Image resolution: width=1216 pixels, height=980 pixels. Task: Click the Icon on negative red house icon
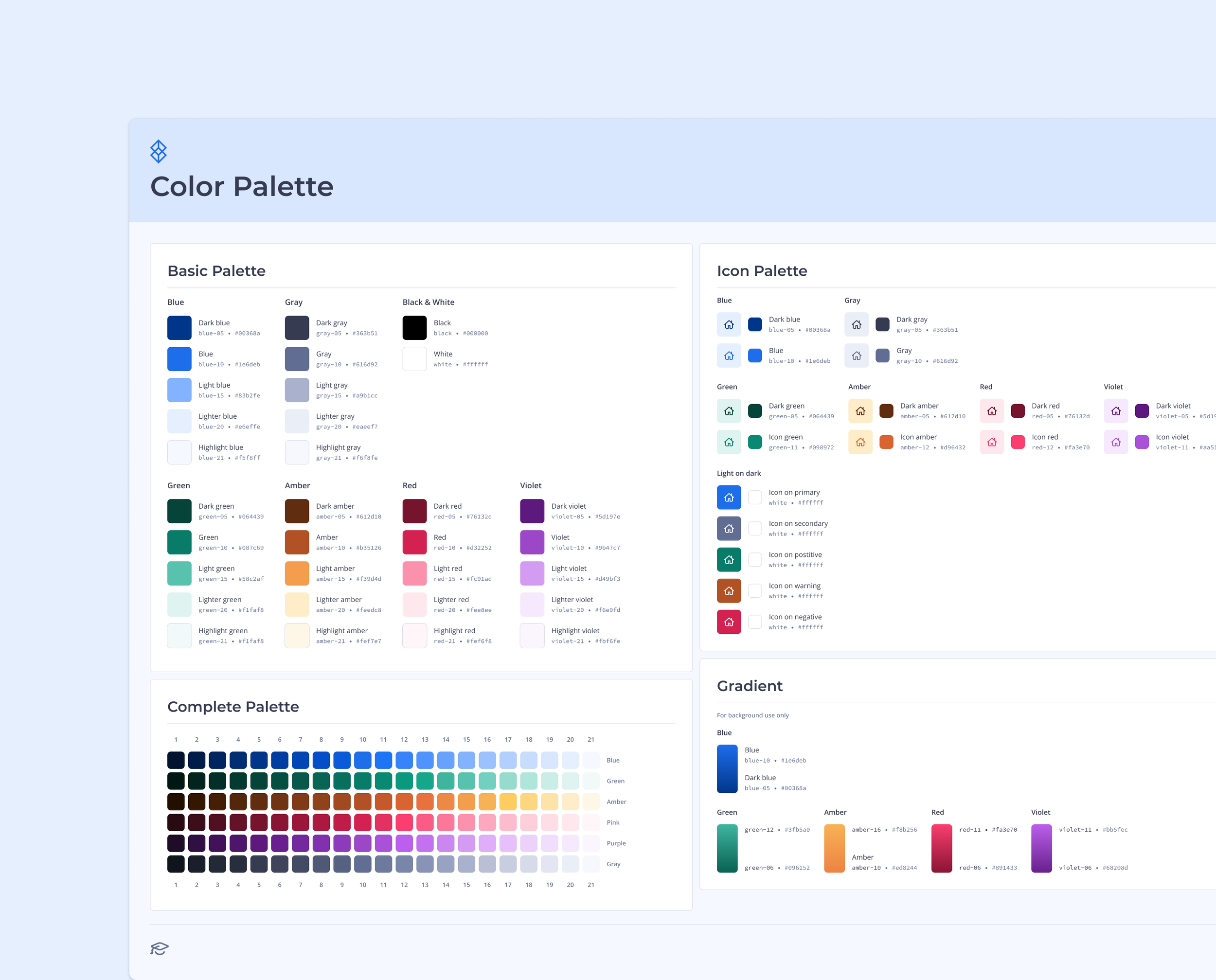729,622
